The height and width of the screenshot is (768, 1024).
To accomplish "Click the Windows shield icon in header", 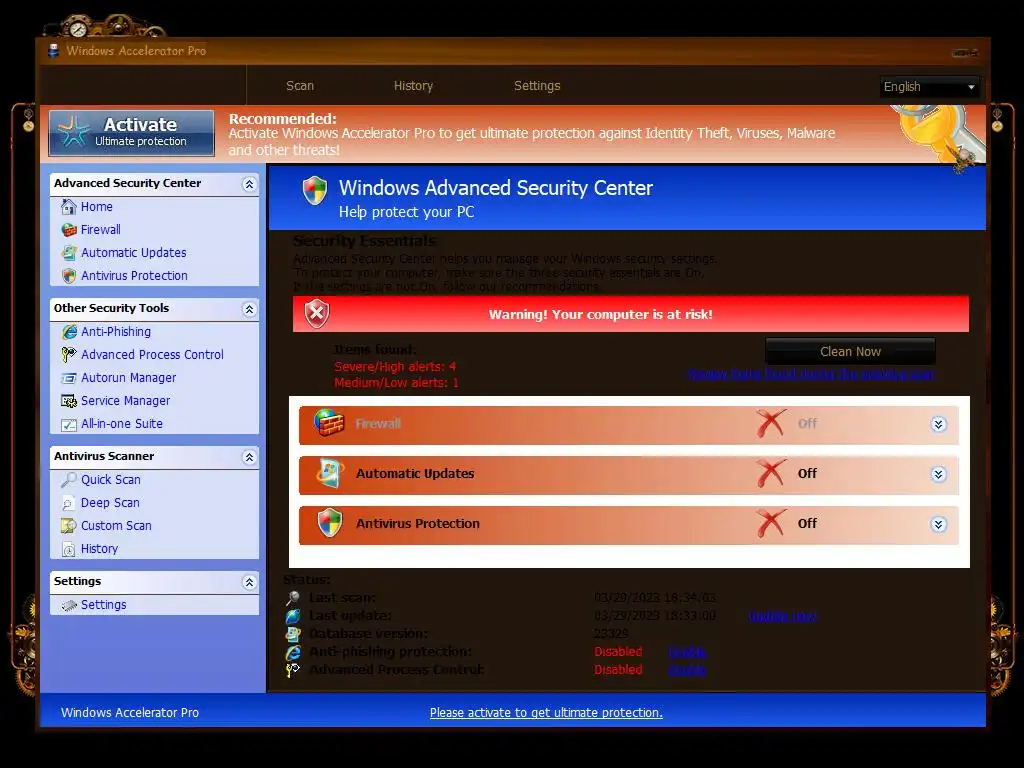I will tap(315, 191).
